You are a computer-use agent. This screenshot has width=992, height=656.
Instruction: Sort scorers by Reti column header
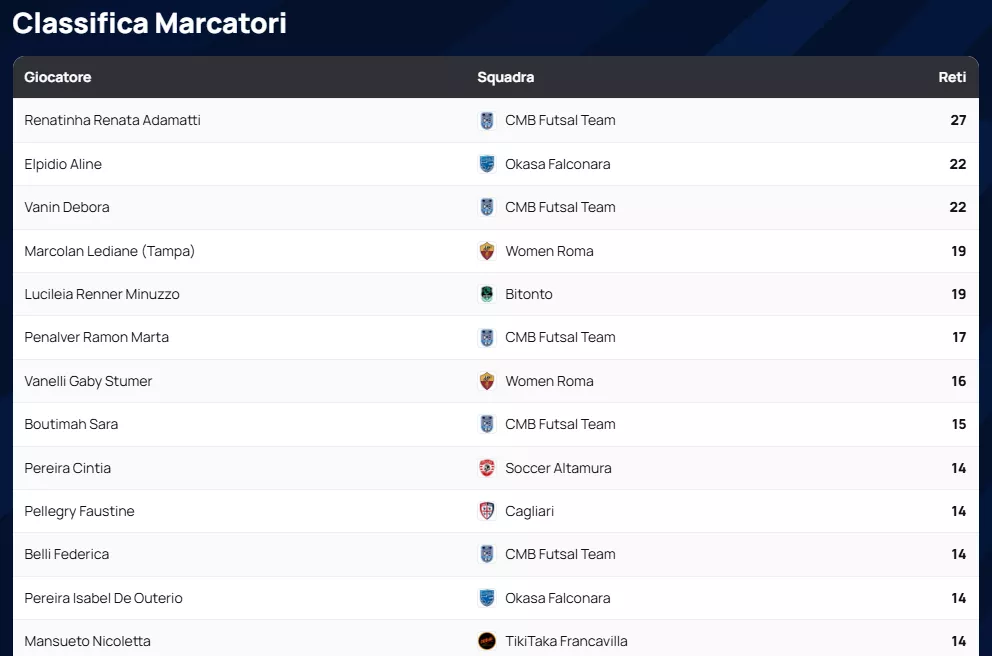[x=952, y=77]
